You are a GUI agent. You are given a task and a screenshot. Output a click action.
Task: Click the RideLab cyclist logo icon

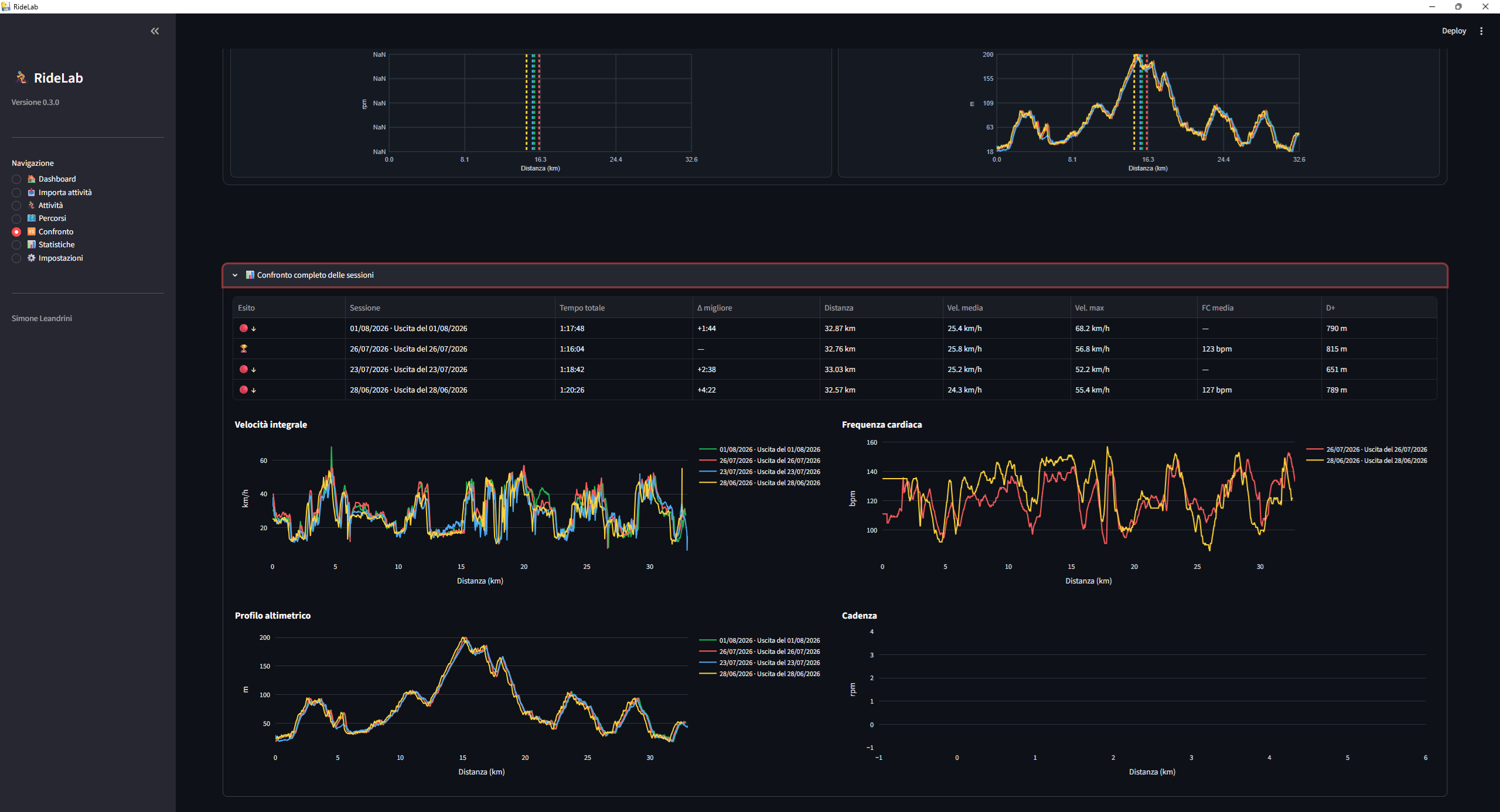[x=21, y=77]
